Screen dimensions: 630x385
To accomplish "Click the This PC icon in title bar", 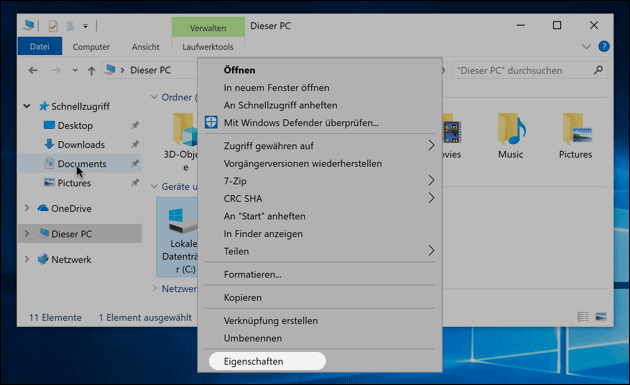I will [x=28, y=26].
